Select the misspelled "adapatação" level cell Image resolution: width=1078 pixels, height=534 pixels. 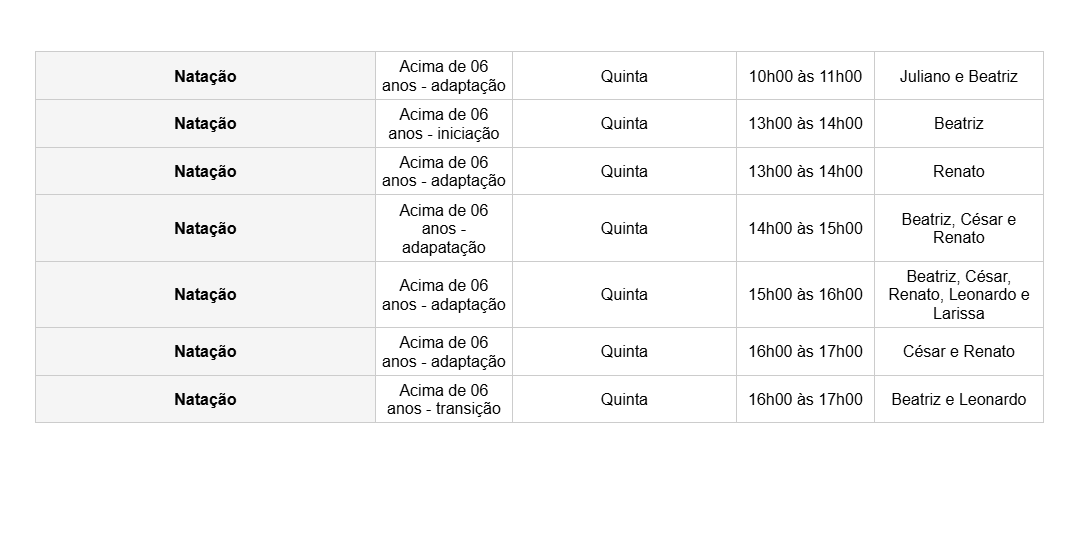coord(443,228)
